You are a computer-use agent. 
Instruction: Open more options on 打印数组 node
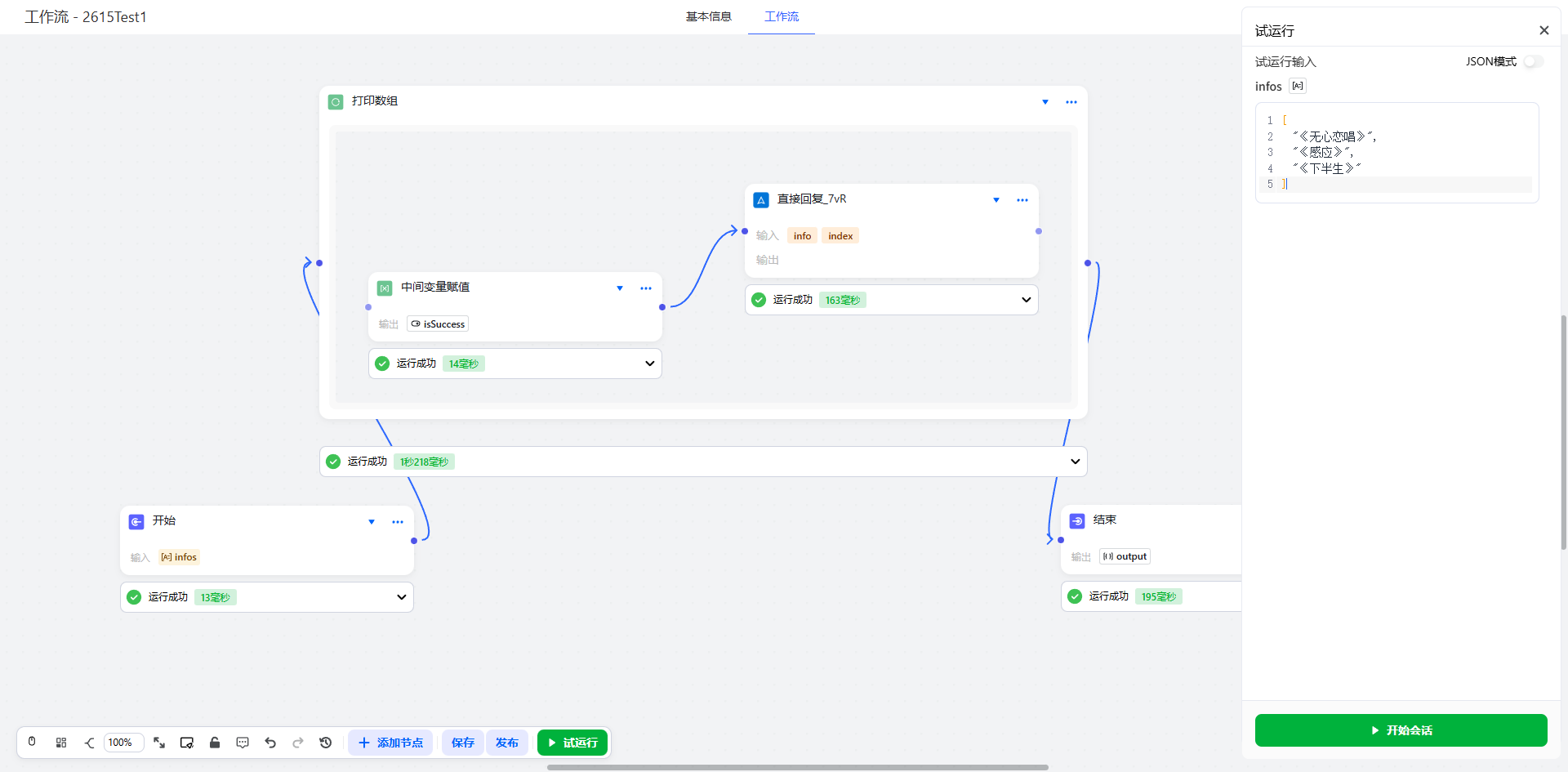(x=1071, y=102)
